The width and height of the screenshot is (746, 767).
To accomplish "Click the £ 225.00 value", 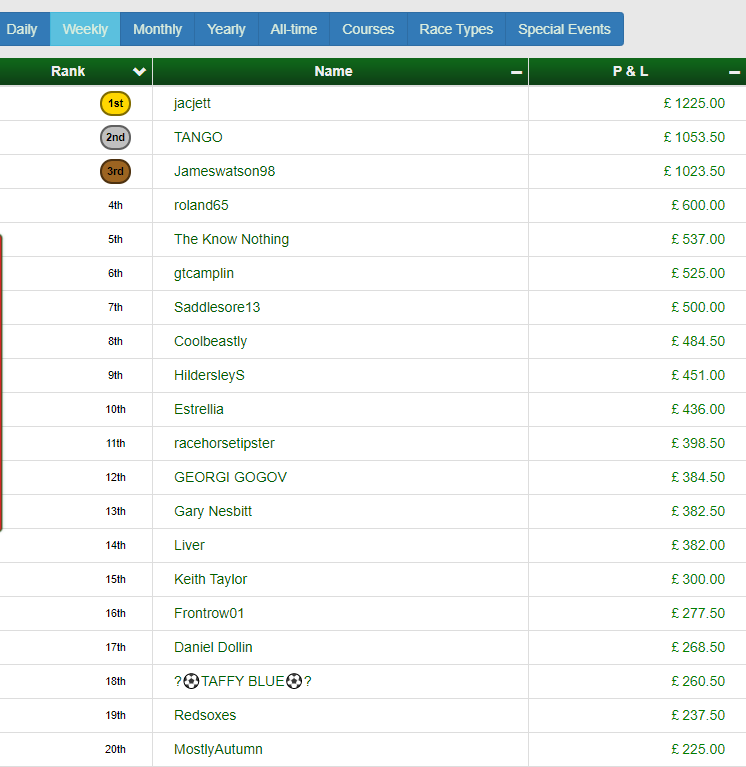I will click(698, 749).
